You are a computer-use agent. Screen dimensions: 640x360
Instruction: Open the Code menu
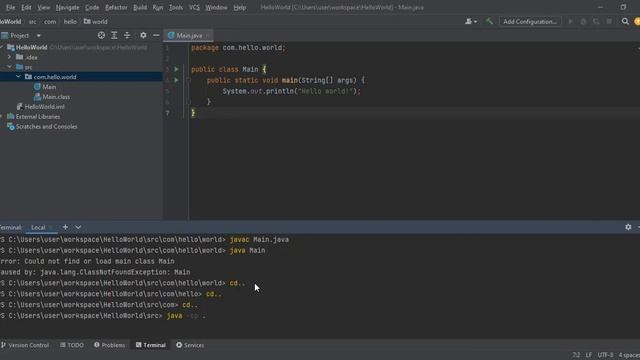(92, 7)
